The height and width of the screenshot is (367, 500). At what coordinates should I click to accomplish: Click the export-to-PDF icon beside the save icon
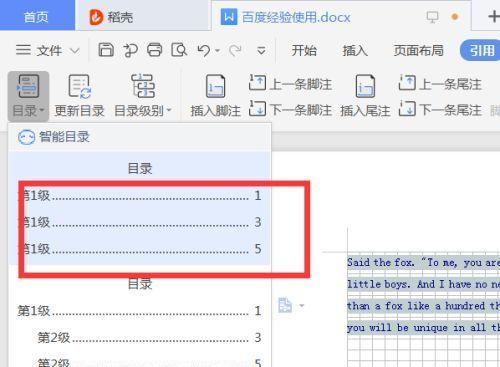[130, 50]
